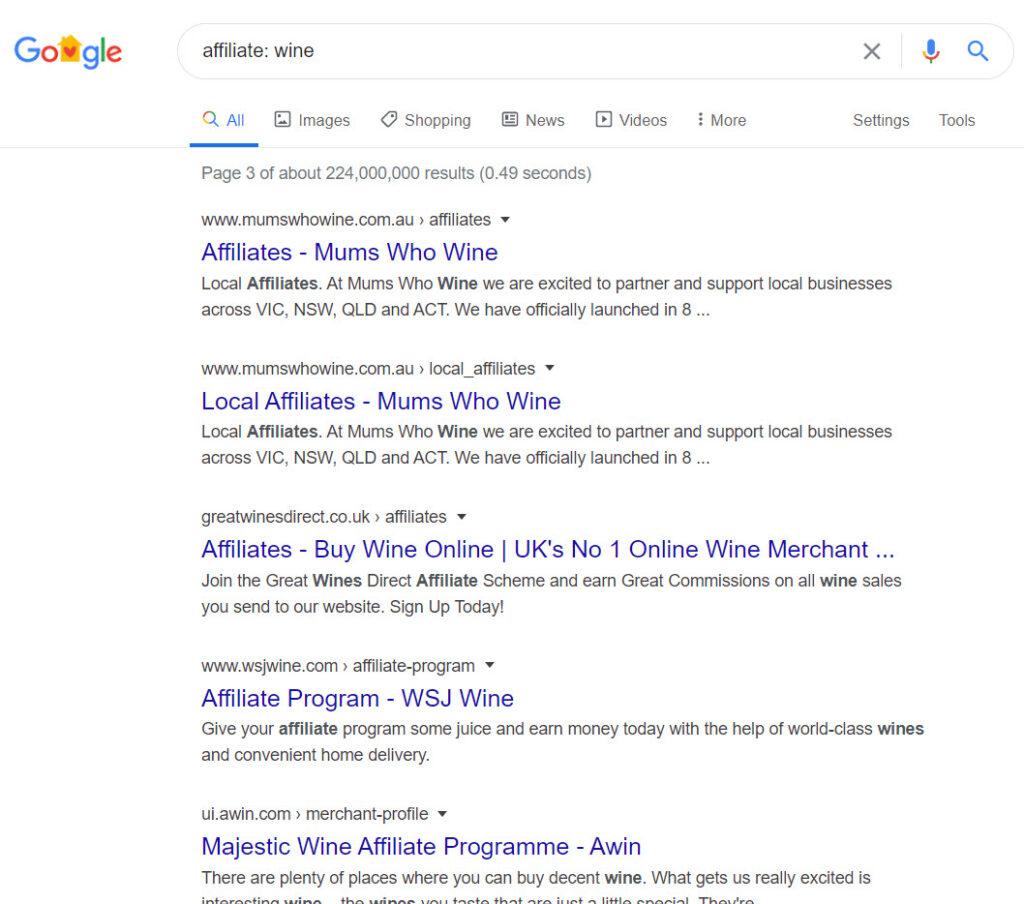Expand options for the Mums Who Wine result
This screenshot has width=1024, height=904.
pyautogui.click(x=506, y=220)
